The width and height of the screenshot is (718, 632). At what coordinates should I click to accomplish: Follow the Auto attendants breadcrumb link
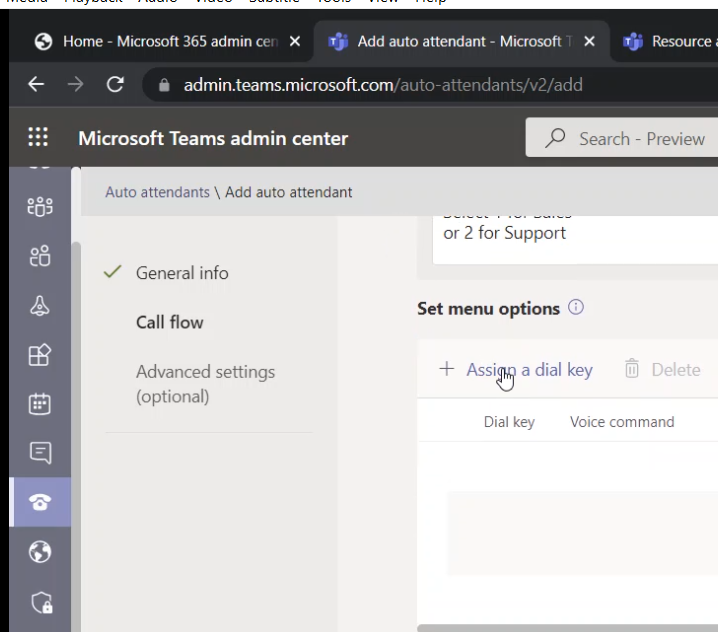pyautogui.click(x=157, y=192)
